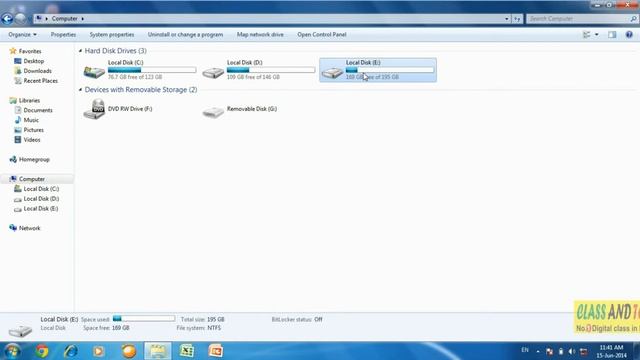
Task: Open Downloads in Favorites
Action: coord(37,71)
